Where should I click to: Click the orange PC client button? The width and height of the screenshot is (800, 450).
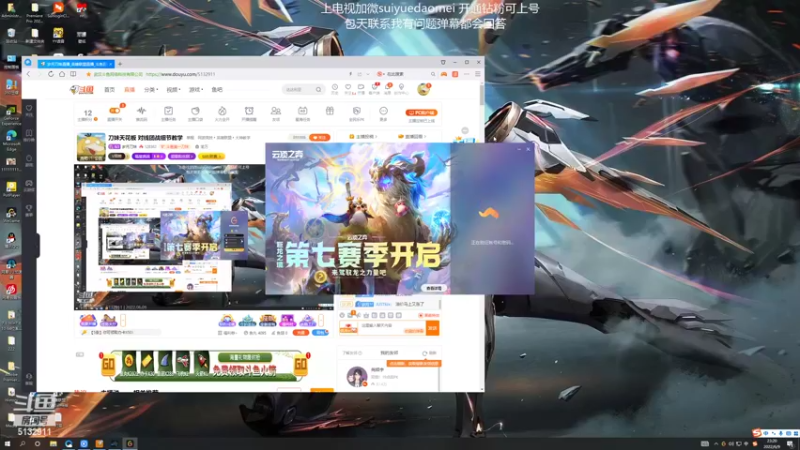[x=421, y=113]
